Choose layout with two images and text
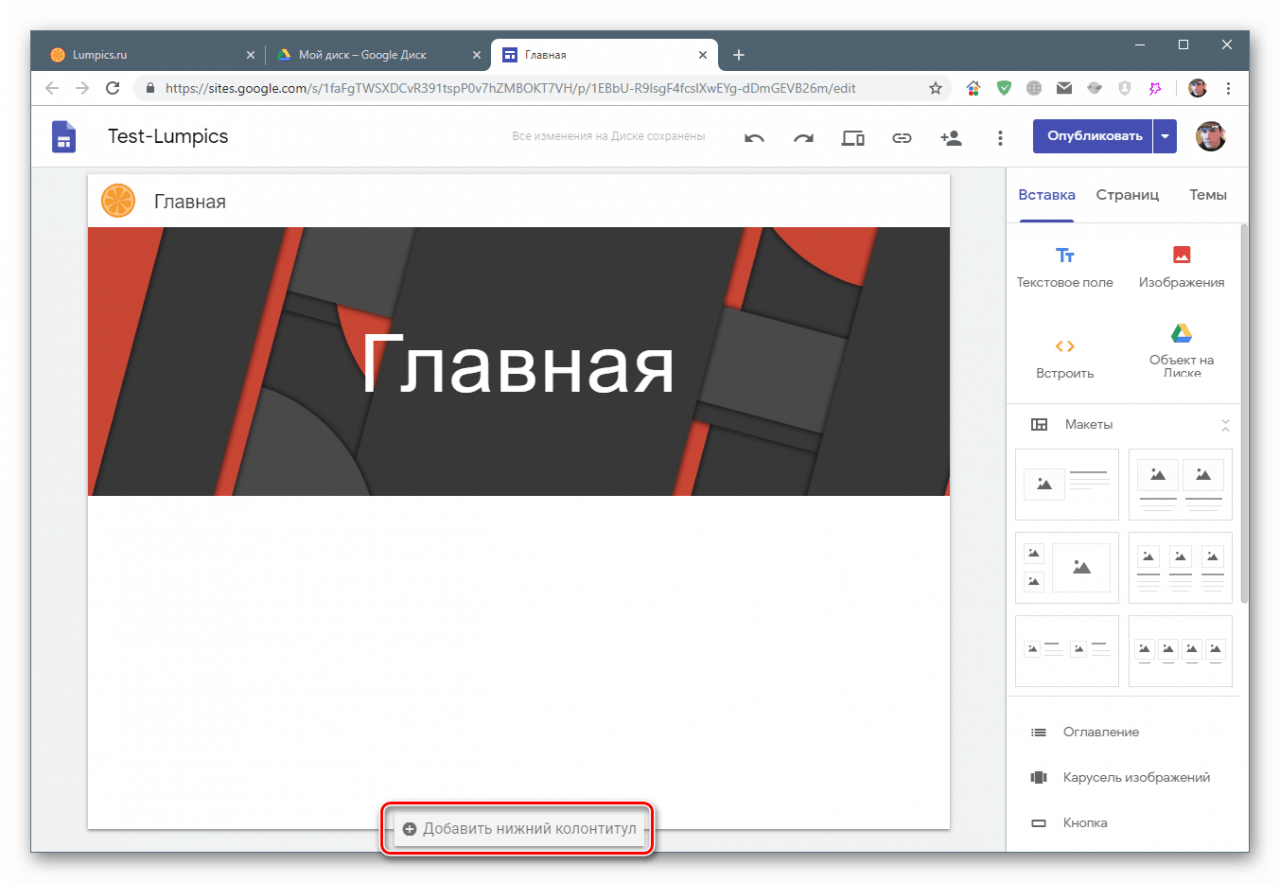This screenshot has width=1280, height=883. pos(1181,484)
